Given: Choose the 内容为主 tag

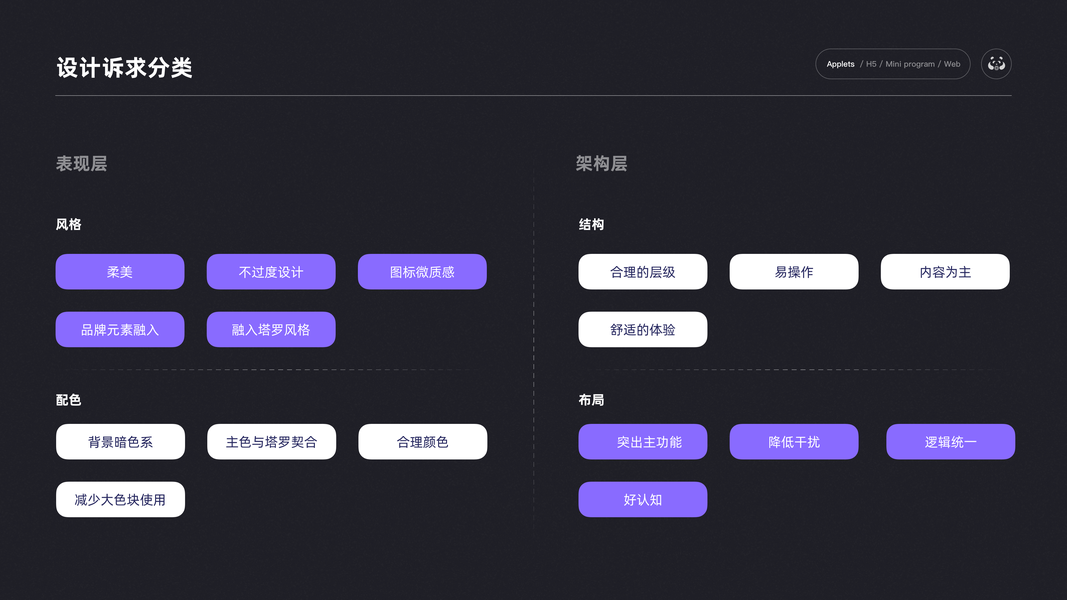Looking at the screenshot, I should pyautogui.click(x=945, y=272).
